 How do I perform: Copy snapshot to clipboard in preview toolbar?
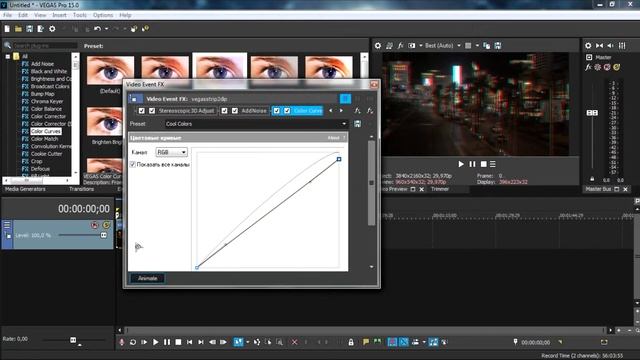[x=487, y=46]
